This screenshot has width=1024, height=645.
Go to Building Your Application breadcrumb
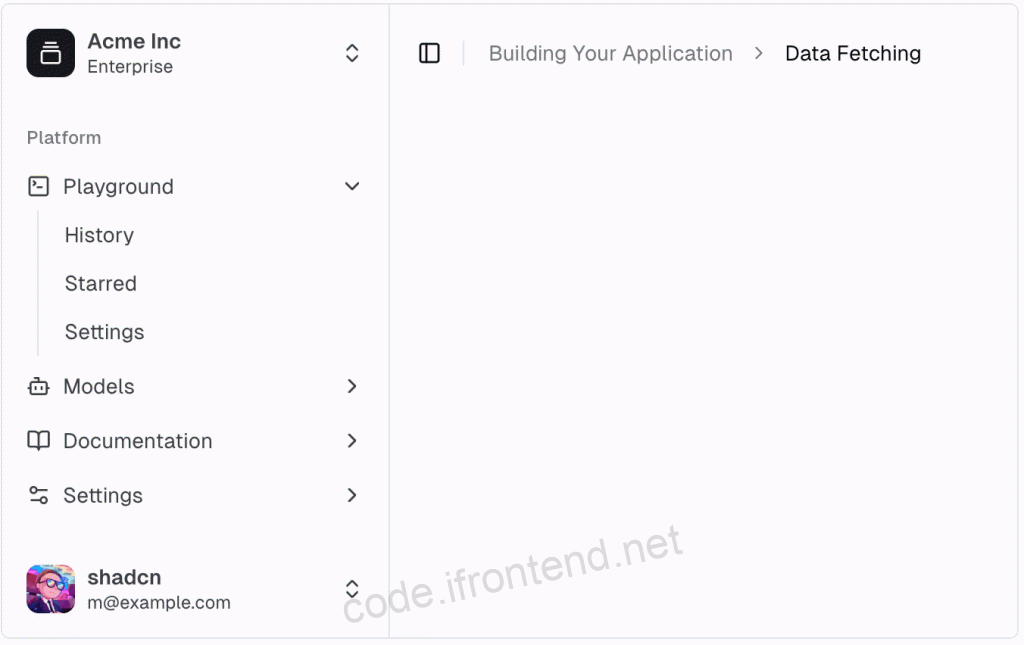click(x=611, y=54)
